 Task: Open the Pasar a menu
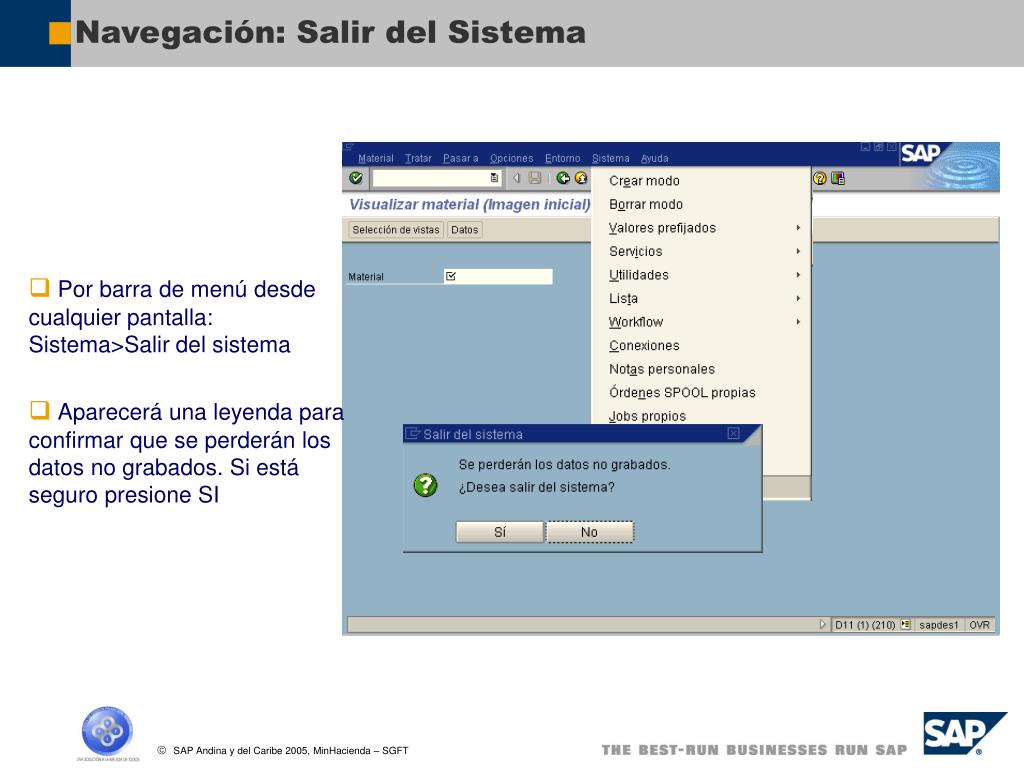coord(460,158)
